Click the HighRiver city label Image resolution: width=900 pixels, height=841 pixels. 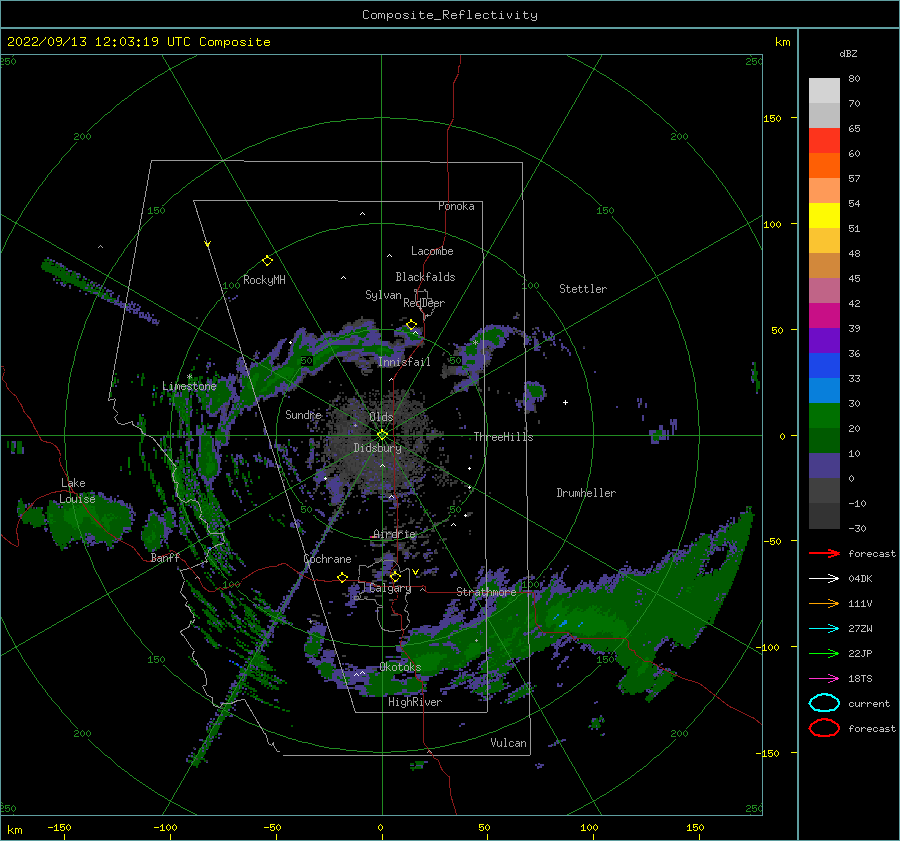[x=415, y=702]
